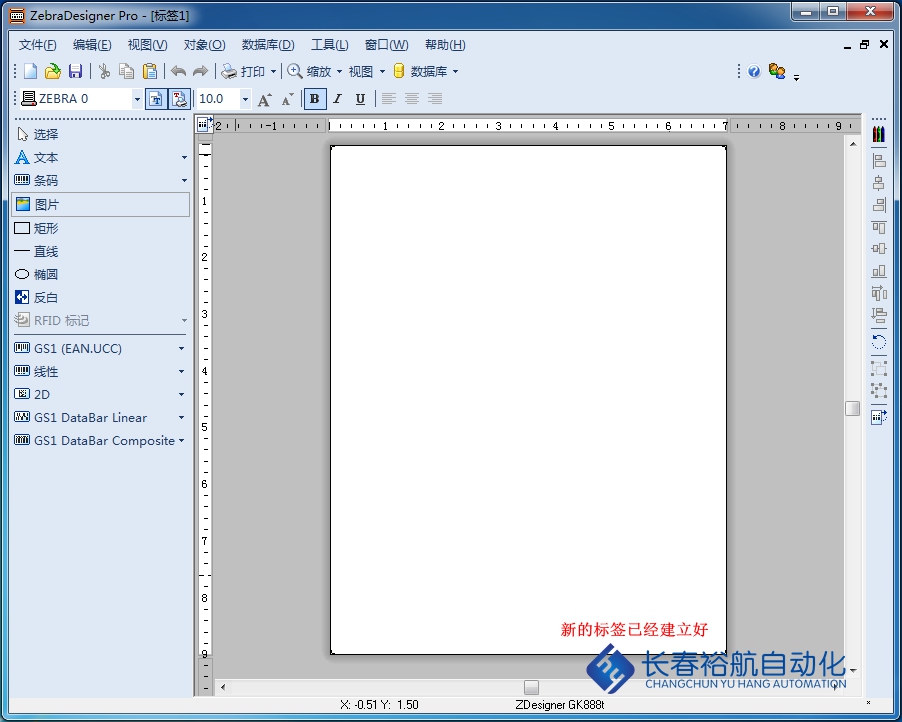
Task: Set left text alignment
Action: [x=389, y=99]
